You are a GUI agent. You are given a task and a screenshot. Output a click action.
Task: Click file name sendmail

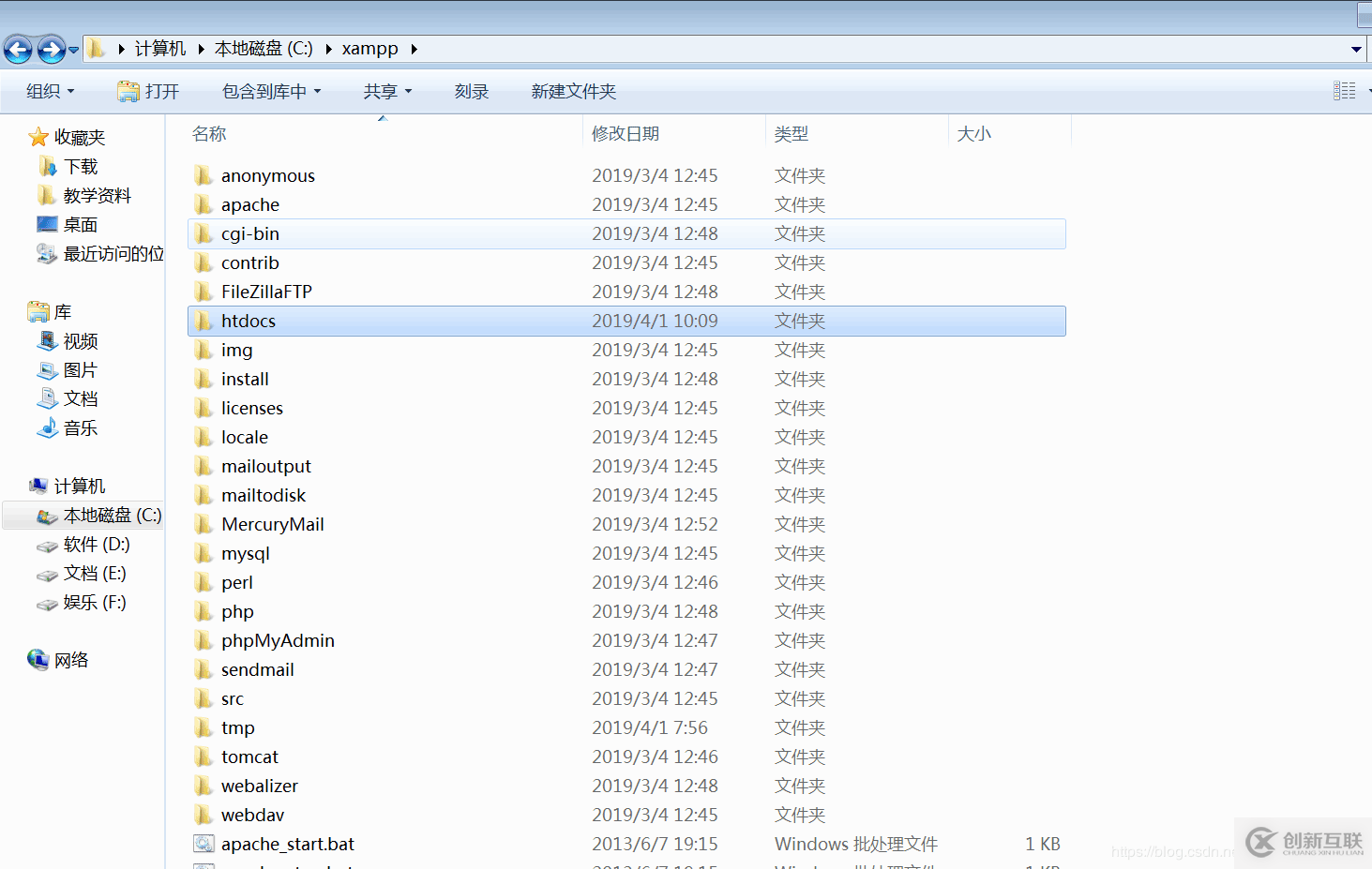(x=258, y=669)
